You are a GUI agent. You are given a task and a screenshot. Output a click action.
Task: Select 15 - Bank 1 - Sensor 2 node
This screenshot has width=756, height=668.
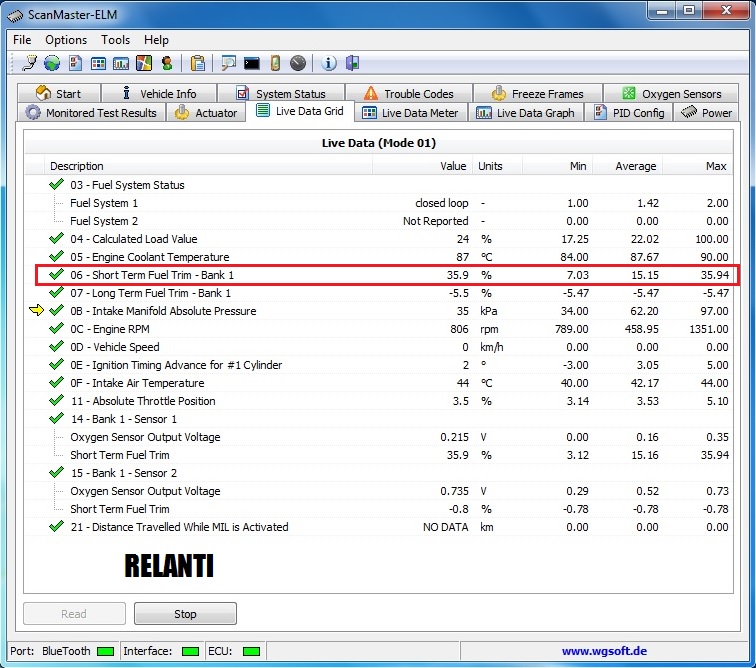[x=123, y=473]
